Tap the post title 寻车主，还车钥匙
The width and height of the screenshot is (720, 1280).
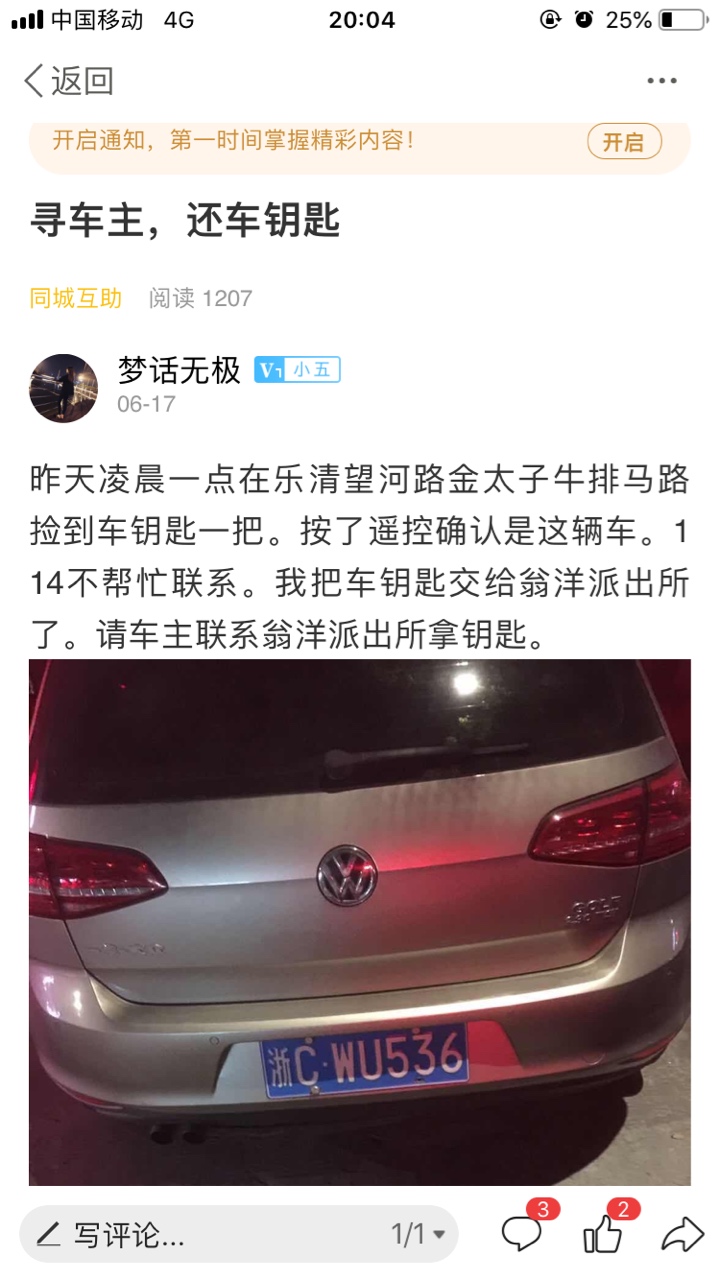pyautogui.click(x=185, y=220)
